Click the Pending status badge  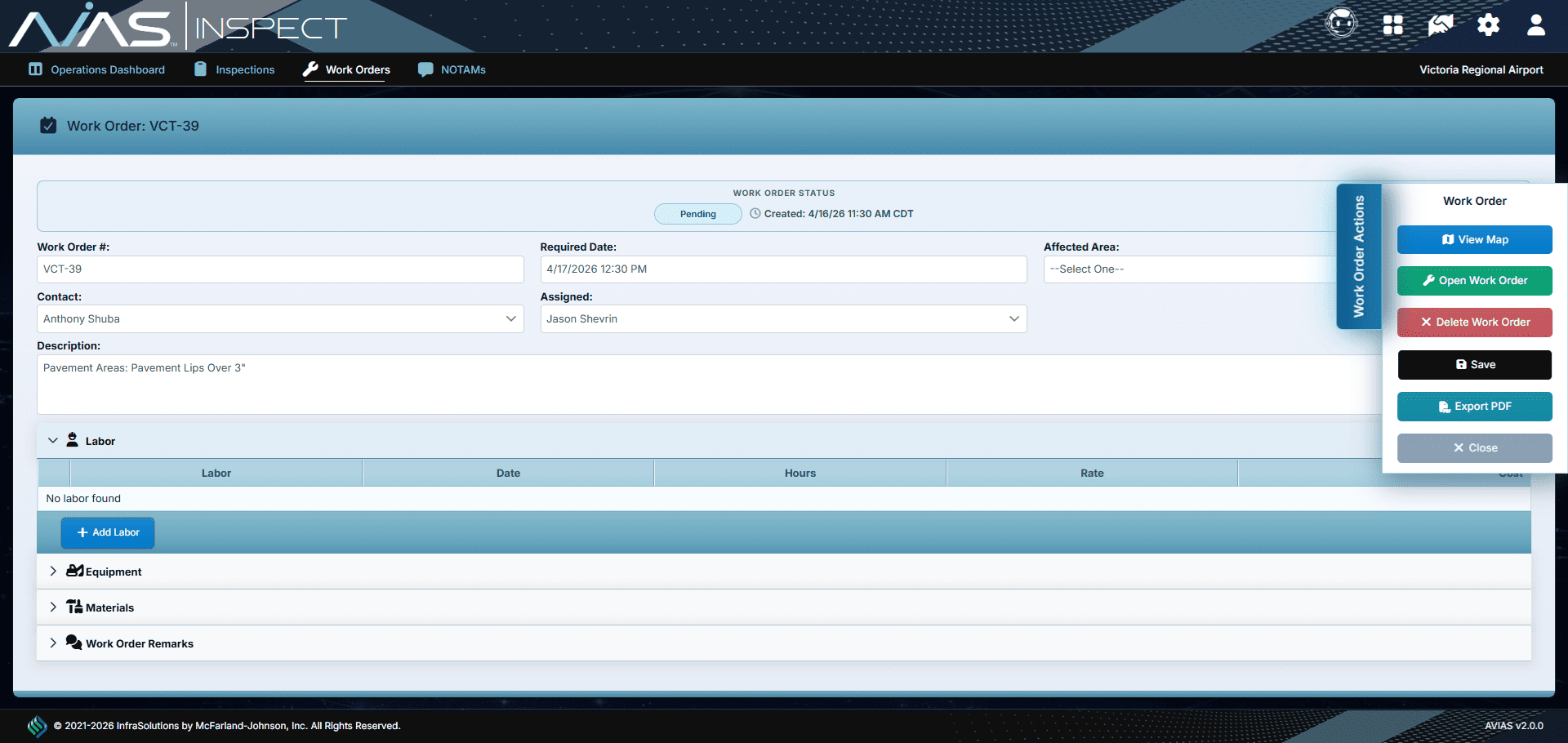click(x=698, y=214)
